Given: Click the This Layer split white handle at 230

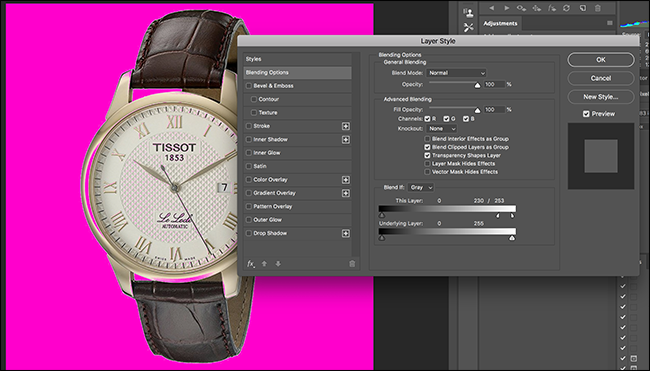Looking at the screenshot, I should coord(498,216).
